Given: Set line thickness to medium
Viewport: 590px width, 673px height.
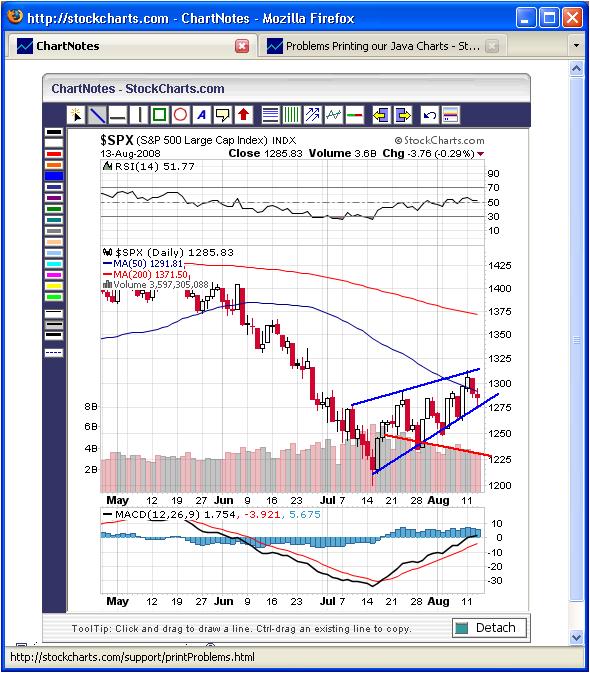Looking at the screenshot, I should pos(54,325).
